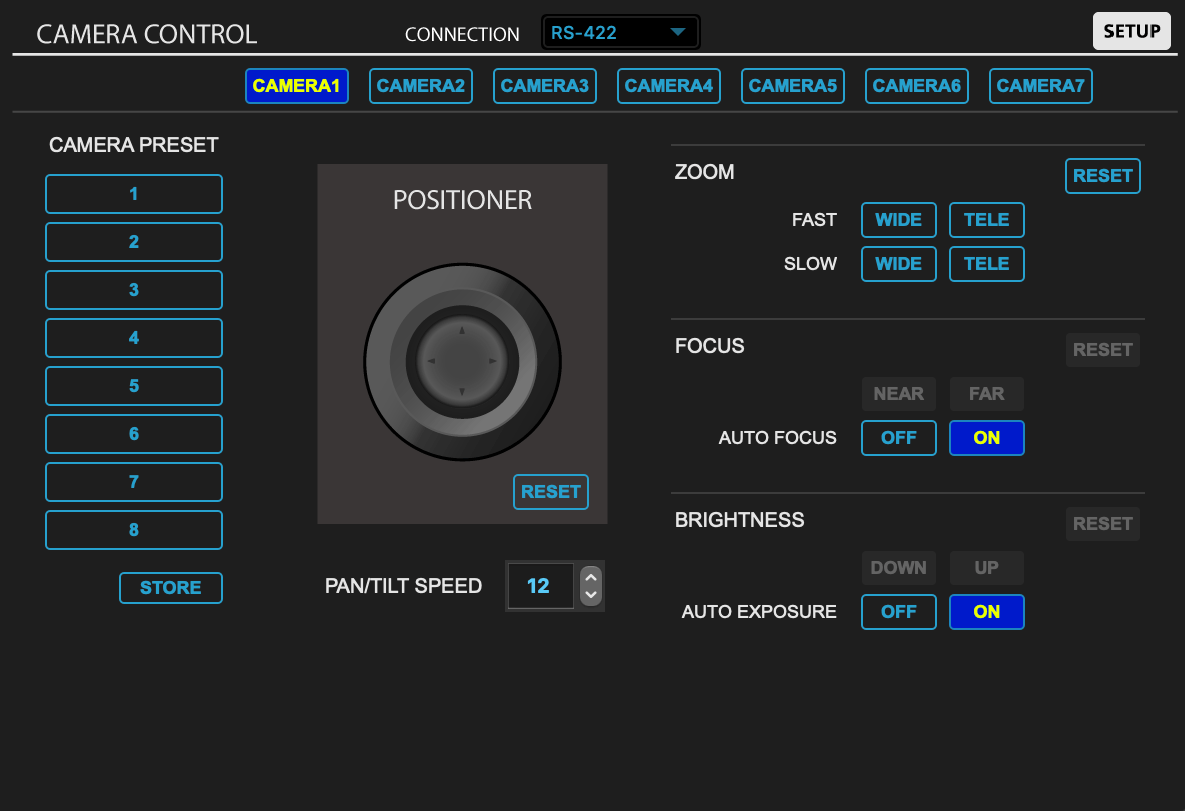Image resolution: width=1185 pixels, height=811 pixels.
Task: Click the PAN/TILT SPEED value field
Action: (540, 586)
